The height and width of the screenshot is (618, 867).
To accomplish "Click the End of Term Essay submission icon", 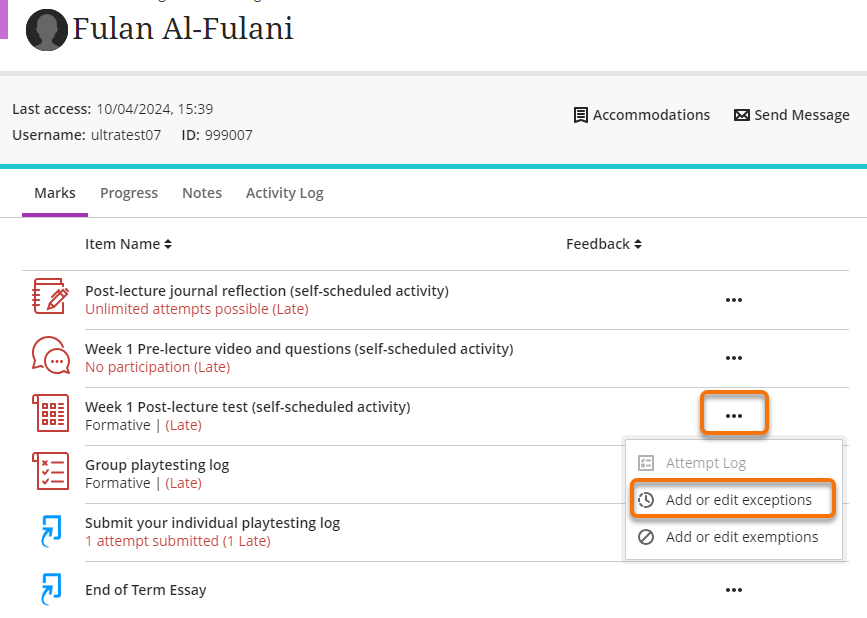I will (x=50, y=589).
